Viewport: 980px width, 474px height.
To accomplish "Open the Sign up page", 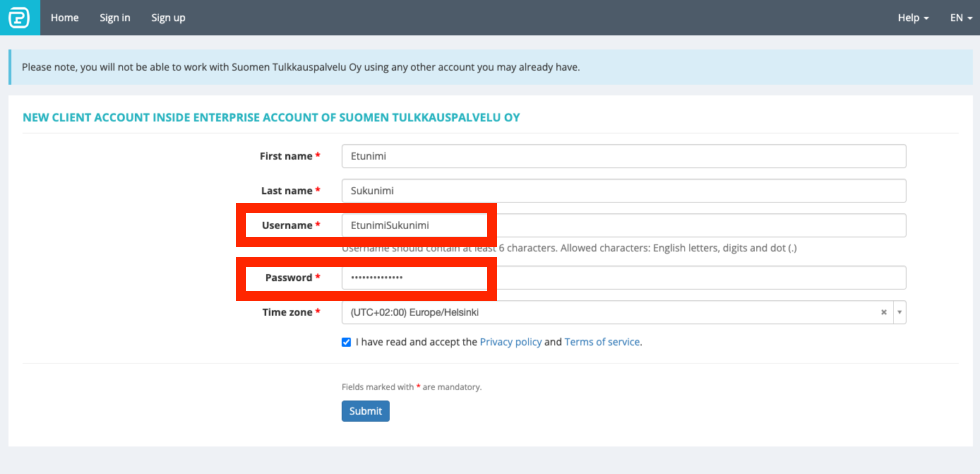I will [x=168, y=18].
